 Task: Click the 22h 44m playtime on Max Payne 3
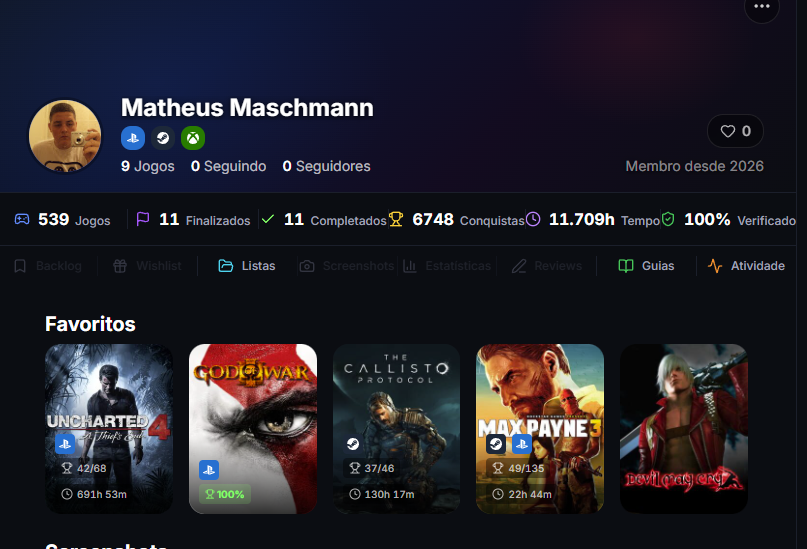[522, 494]
